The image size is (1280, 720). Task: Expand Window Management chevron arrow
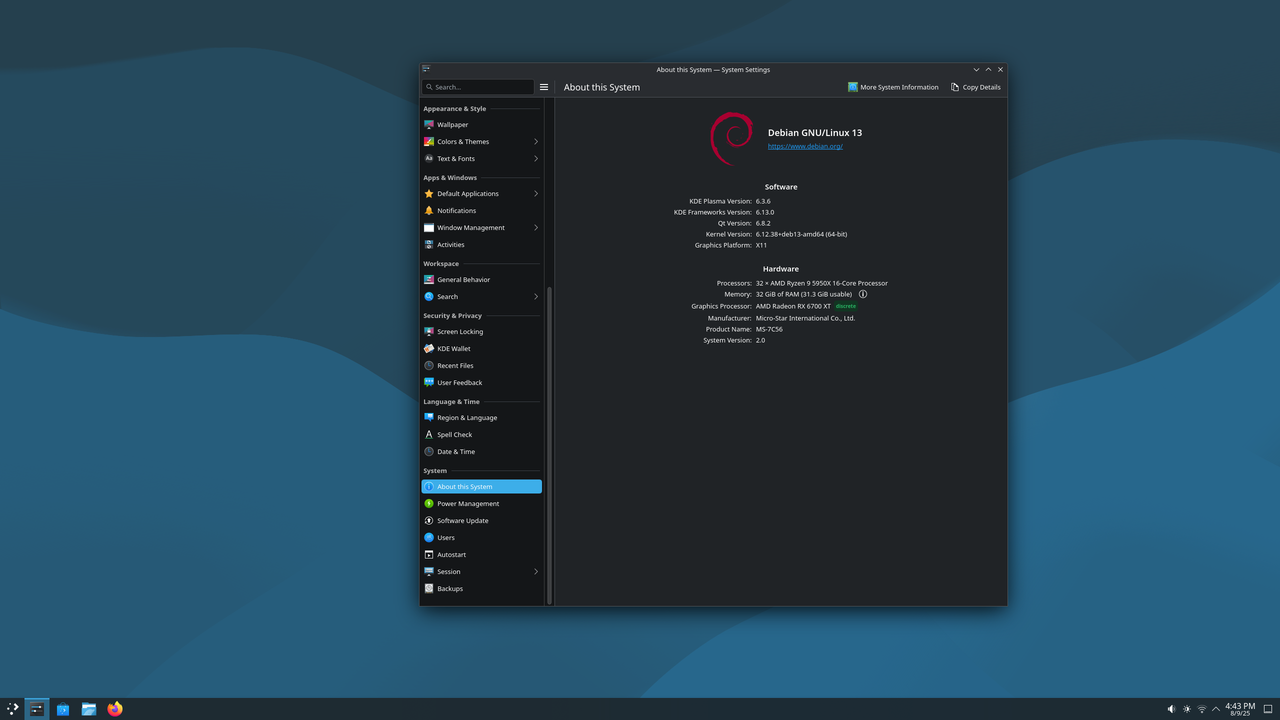point(536,228)
